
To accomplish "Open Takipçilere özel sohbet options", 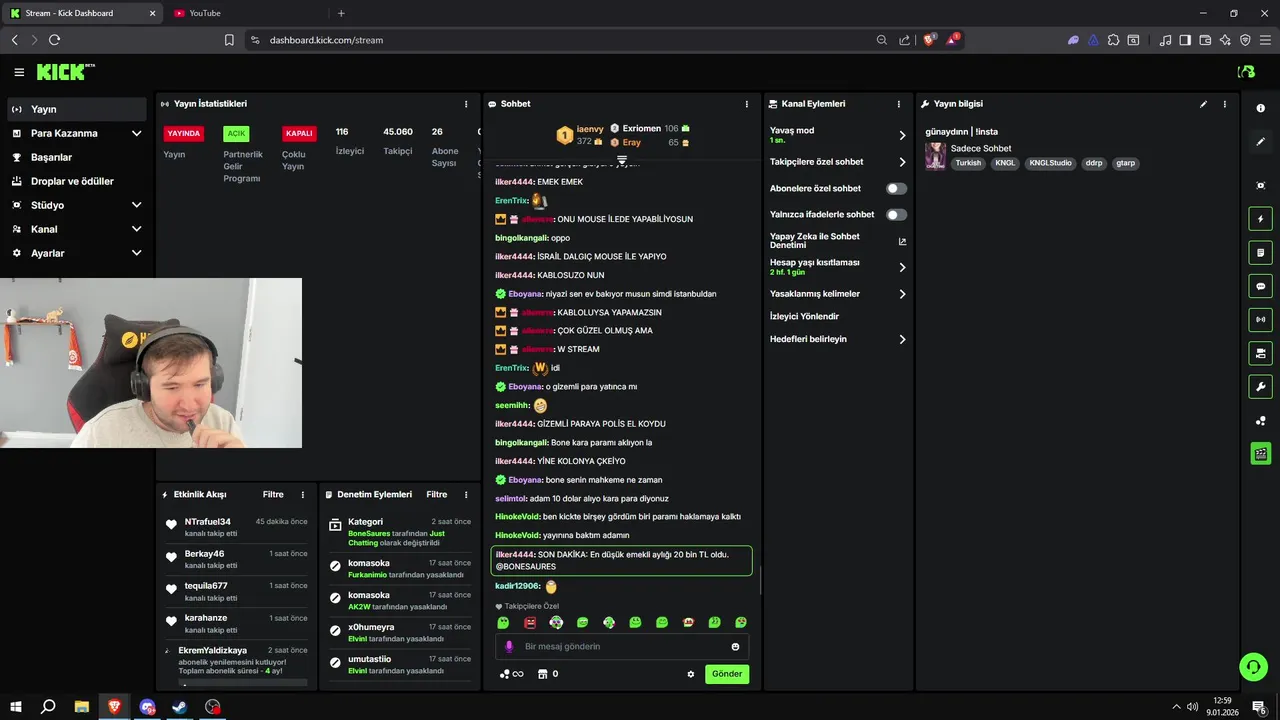I will 837,162.
